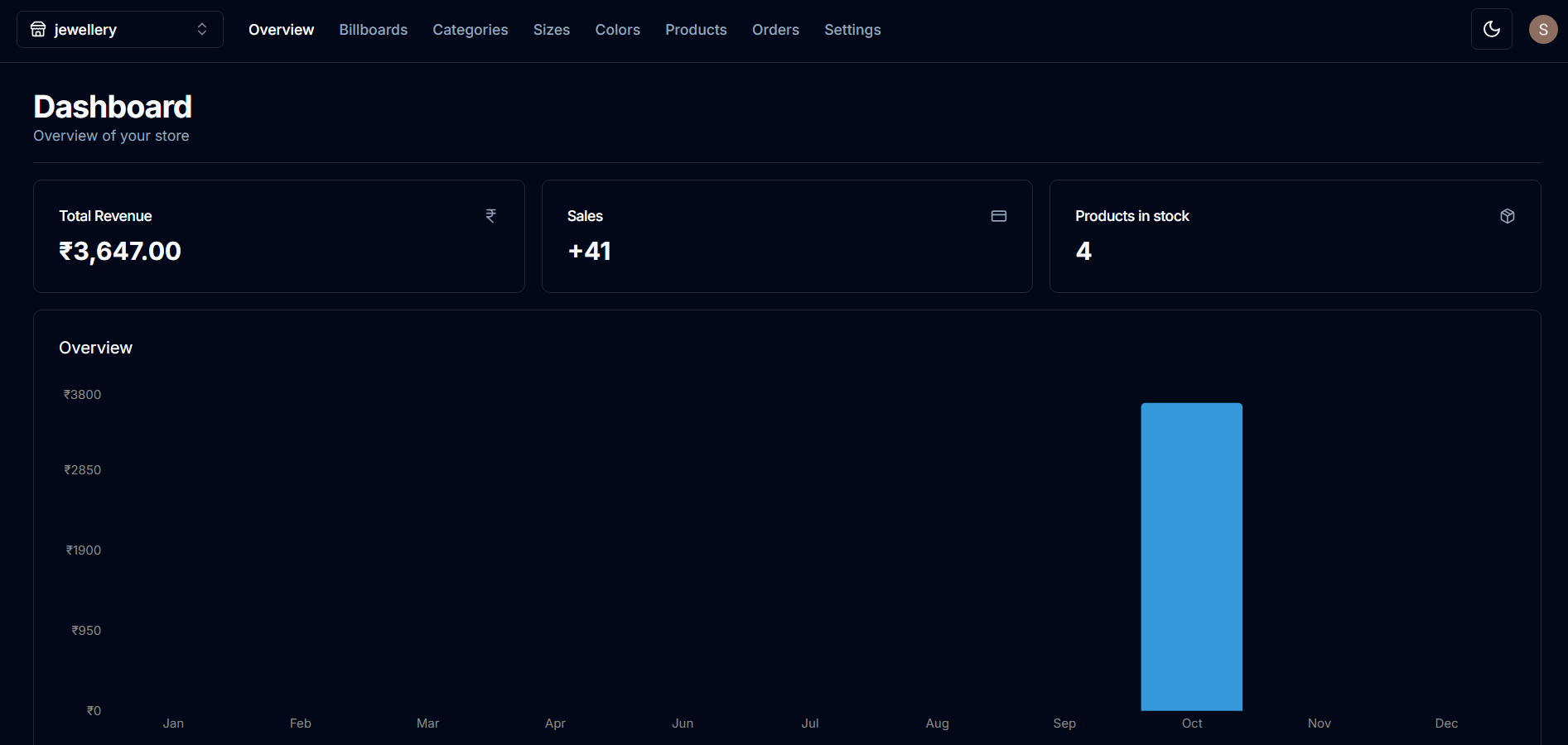Click the package icon in Products in stock
Screen dimensions: 1568x745
point(1507,216)
